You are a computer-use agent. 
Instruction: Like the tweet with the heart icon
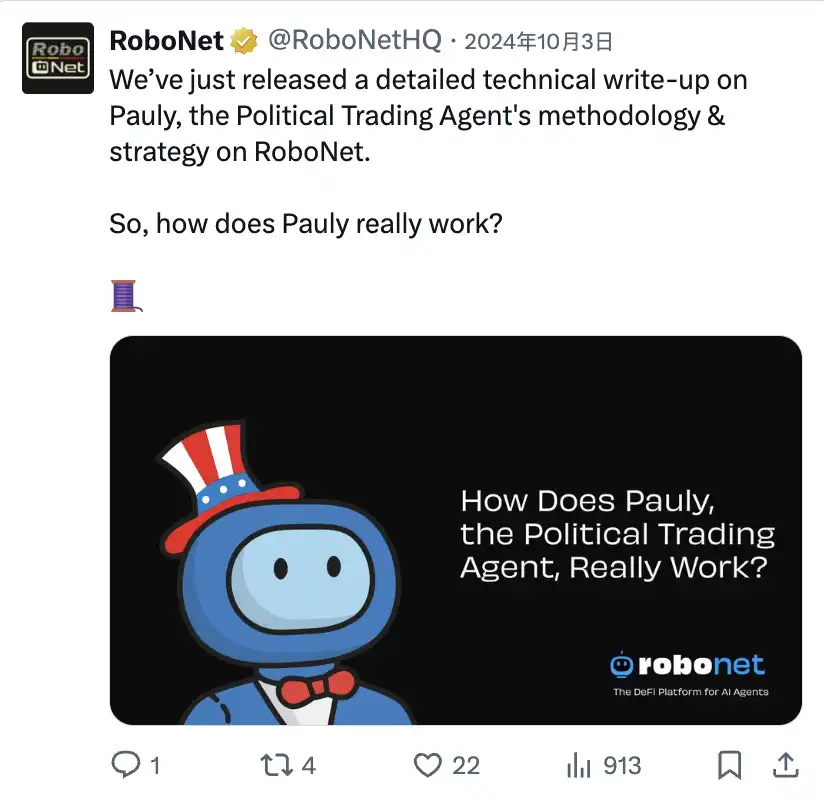click(429, 765)
